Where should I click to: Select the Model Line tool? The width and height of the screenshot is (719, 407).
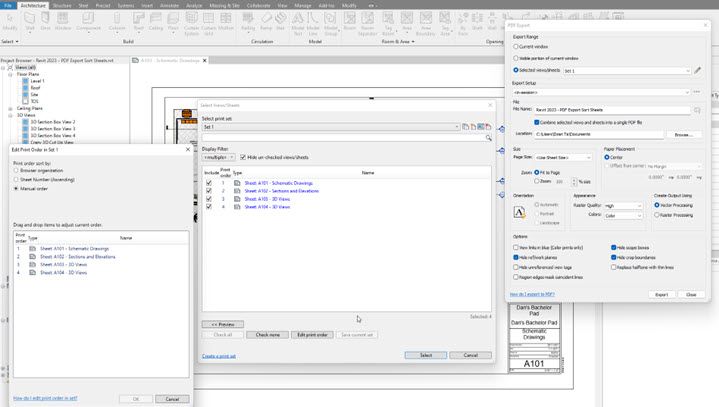pyautogui.click(x=313, y=24)
